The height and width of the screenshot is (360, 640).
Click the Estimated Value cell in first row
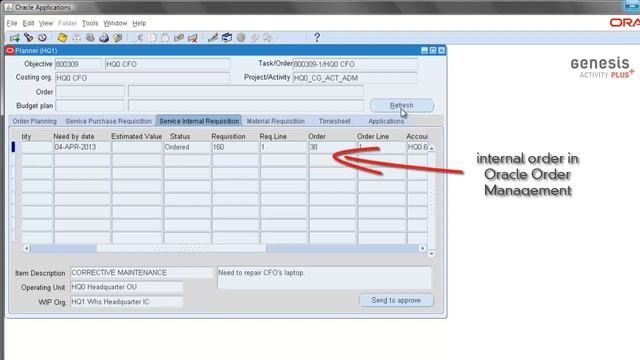[x=137, y=147]
